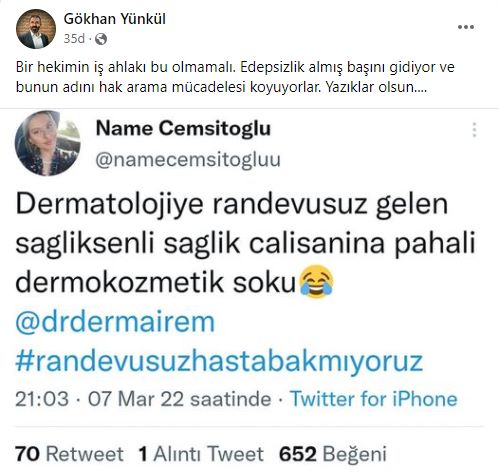This screenshot has height=472, width=499.
Task: Open the @drdermairem mention
Action: pyautogui.click(x=115, y=322)
